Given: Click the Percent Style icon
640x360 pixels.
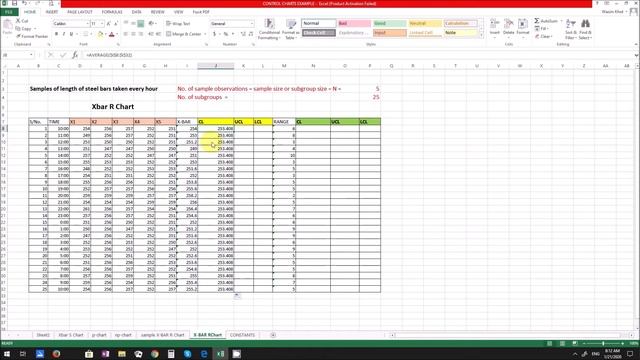Looking at the screenshot, I should (x=225, y=34).
